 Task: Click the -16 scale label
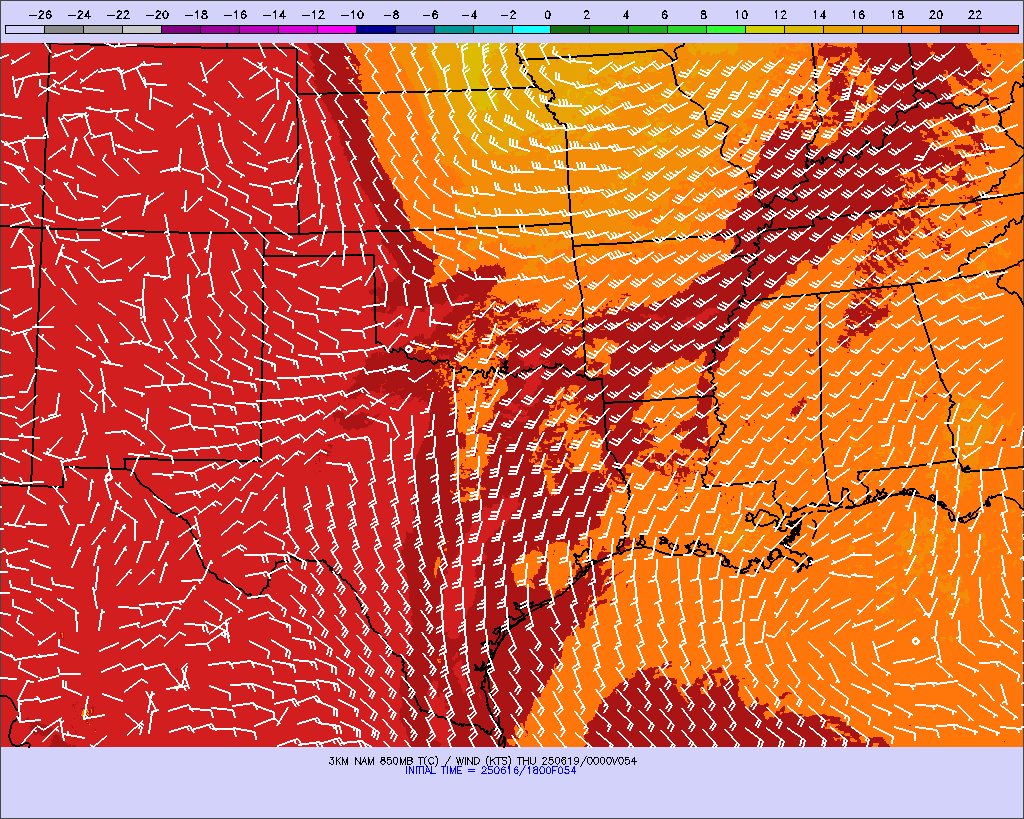click(236, 14)
